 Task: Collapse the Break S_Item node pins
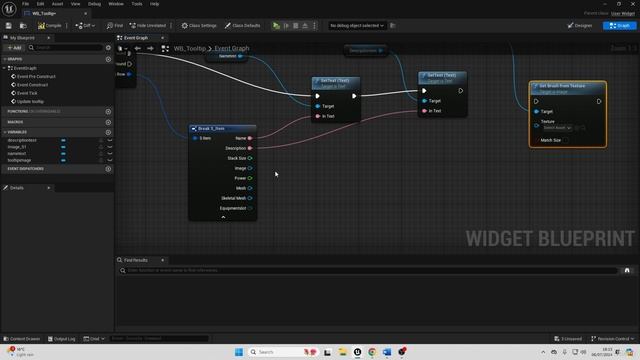223,217
